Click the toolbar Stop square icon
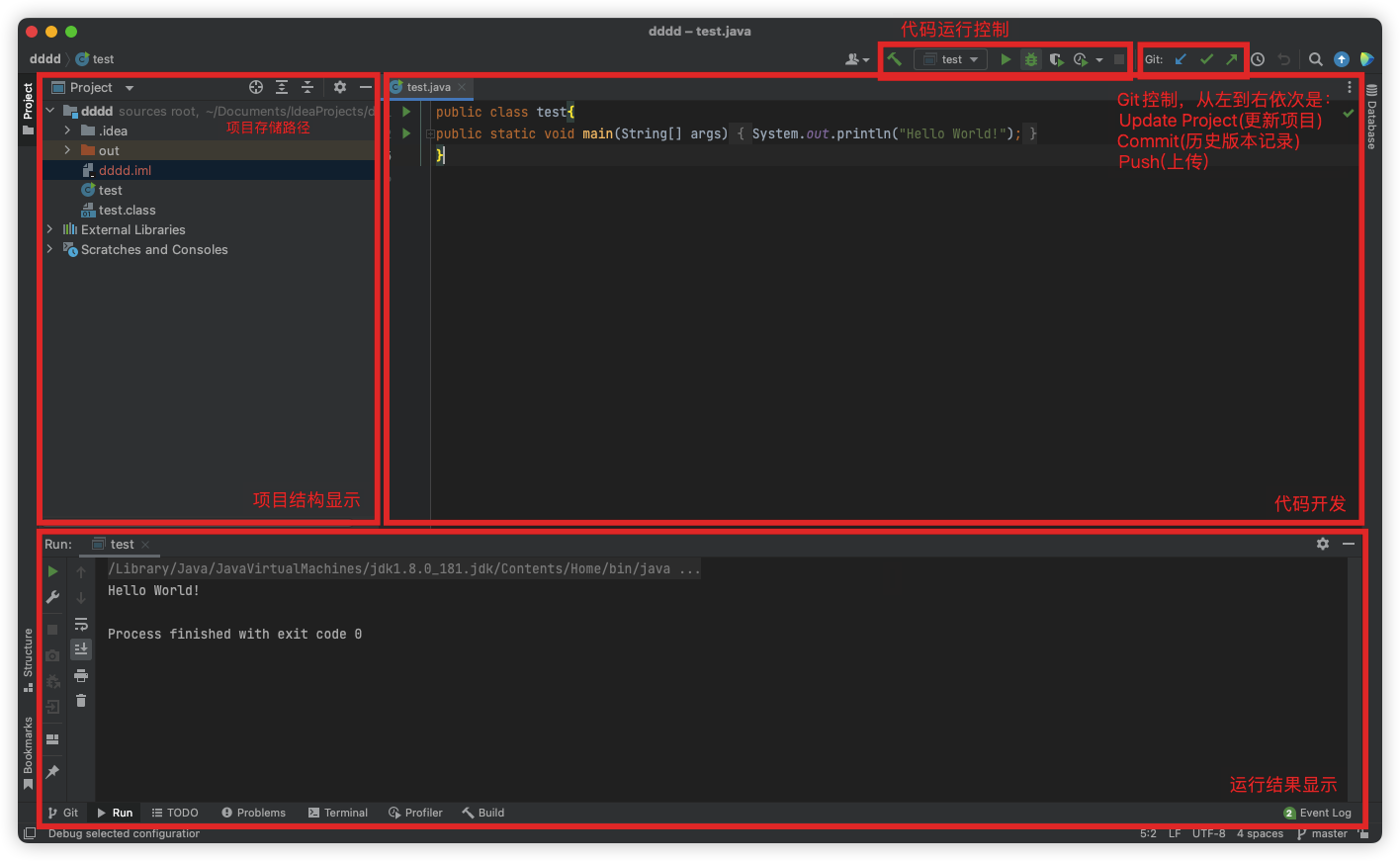This screenshot has width=1400, height=861. (x=1119, y=59)
